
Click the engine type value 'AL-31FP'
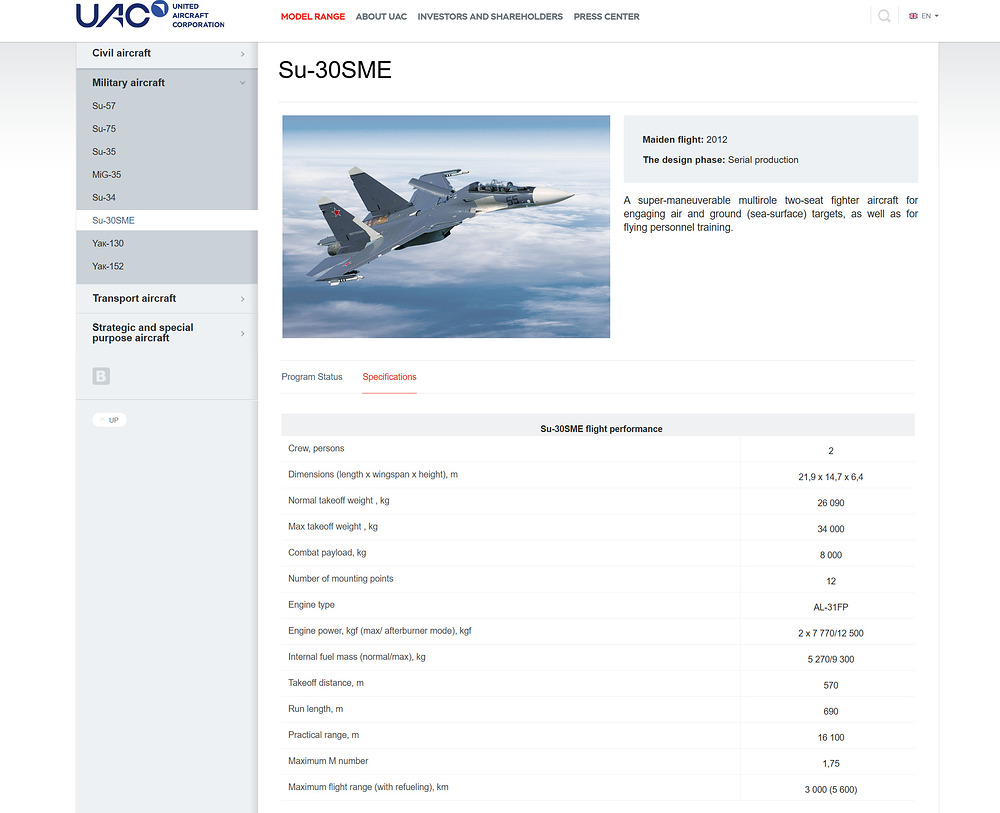(x=830, y=608)
